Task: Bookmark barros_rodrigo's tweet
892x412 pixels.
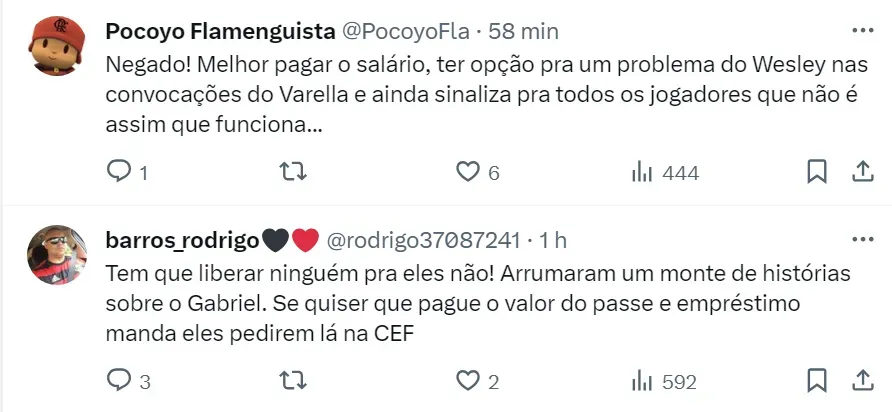Action: click(x=817, y=381)
